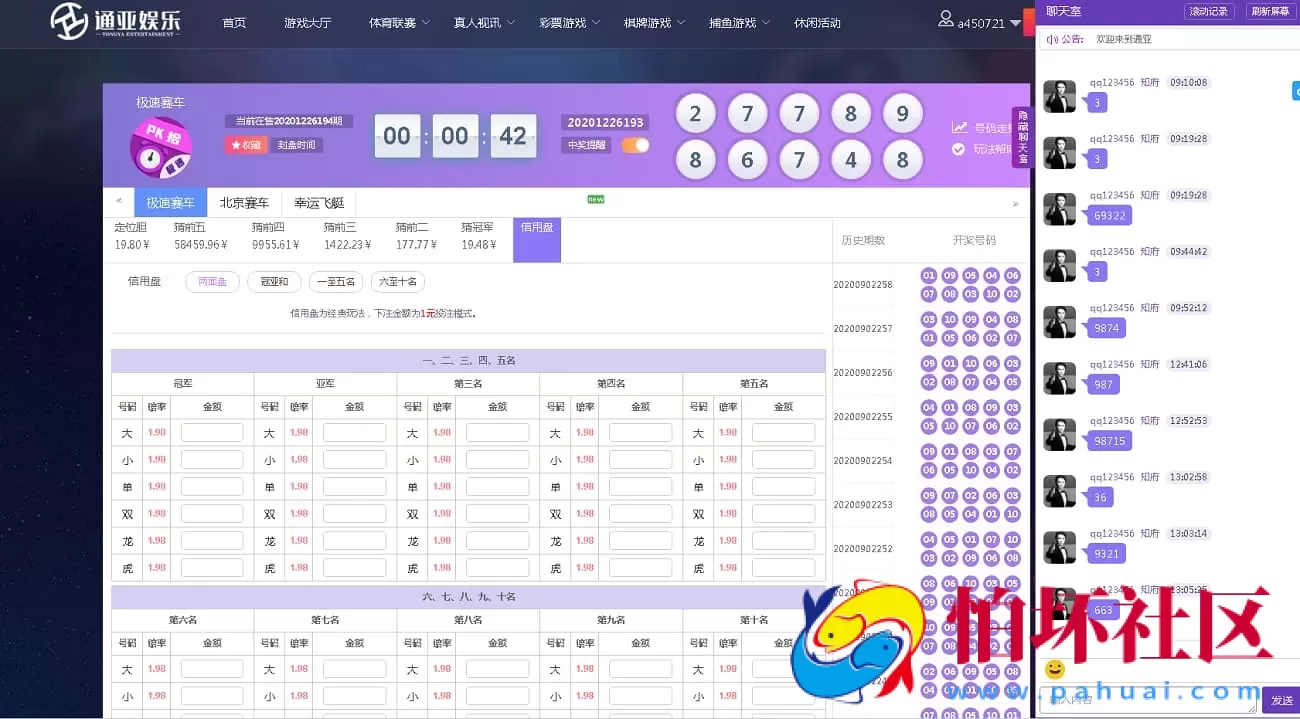The image size is (1300, 719).
Task: Switch to the 幸运飞艇 tab
Action: [318, 202]
